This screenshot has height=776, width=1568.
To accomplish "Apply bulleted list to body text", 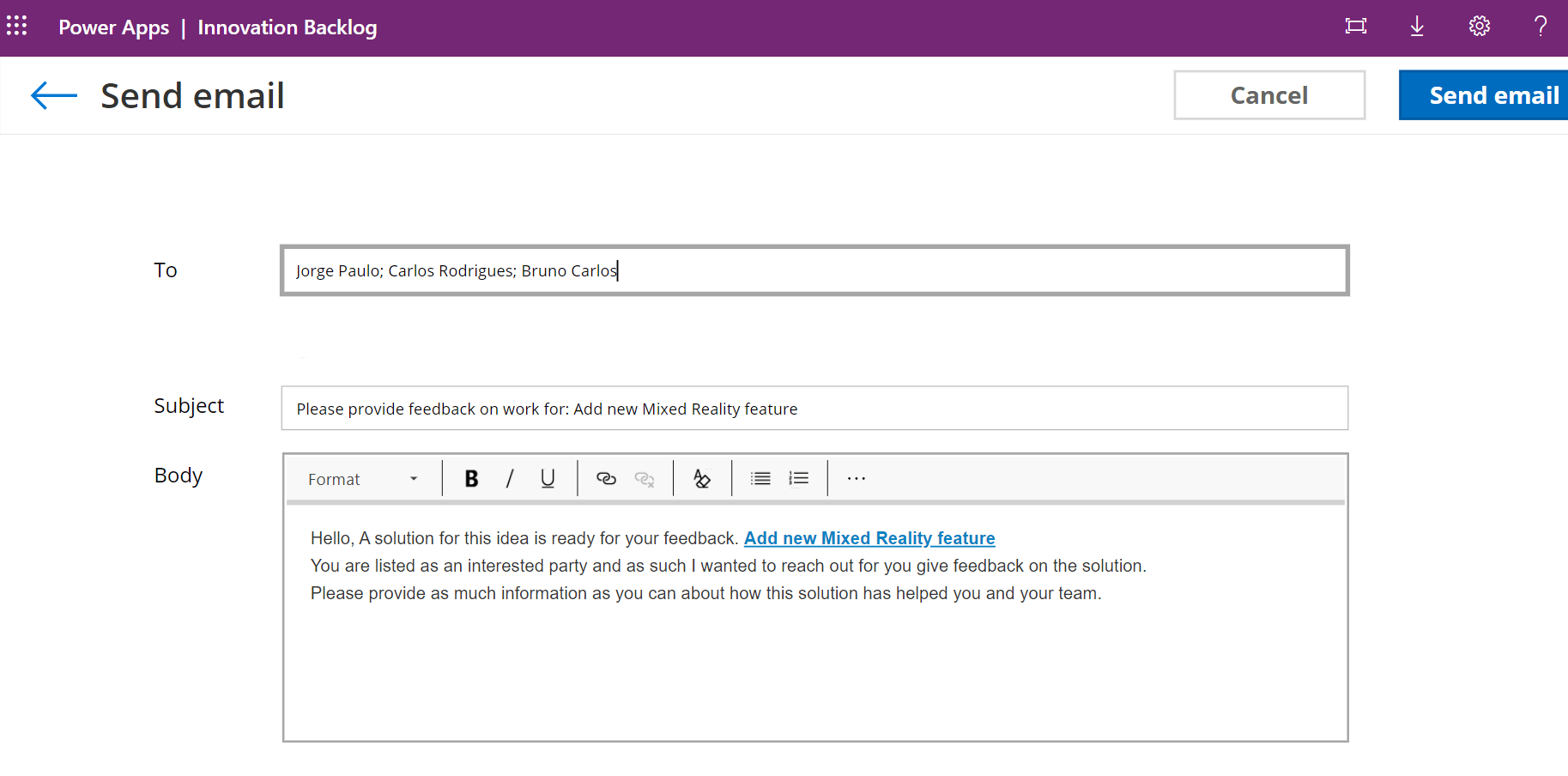I will pyautogui.click(x=760, y=479).
